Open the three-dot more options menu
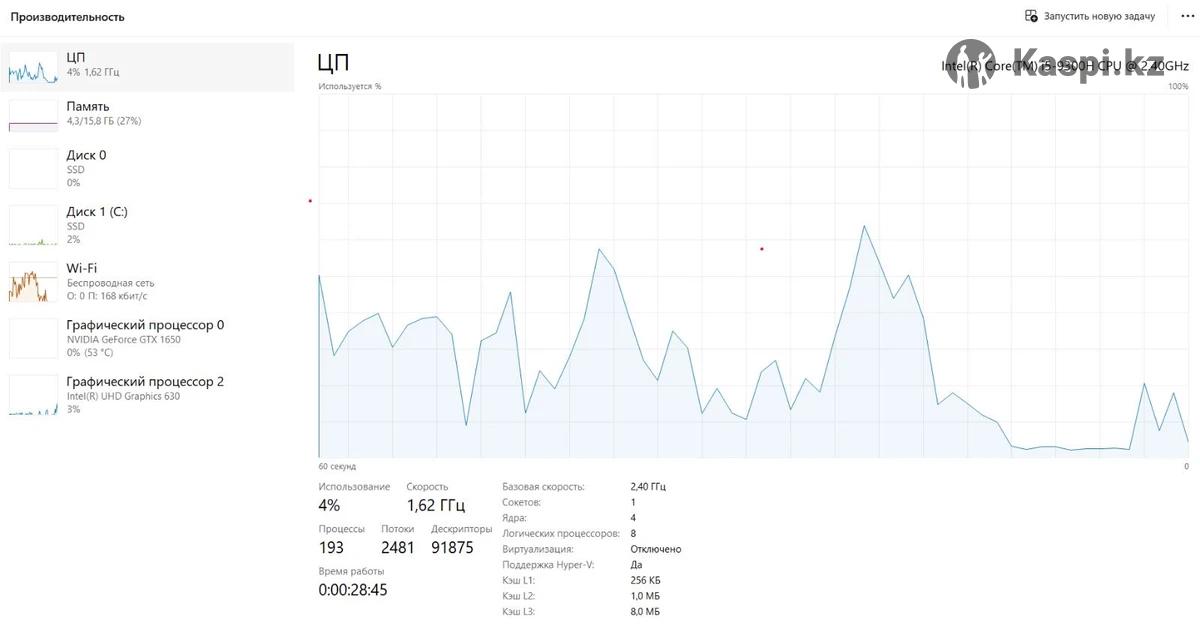The image size is (1200, 626). coord(1186,16)
